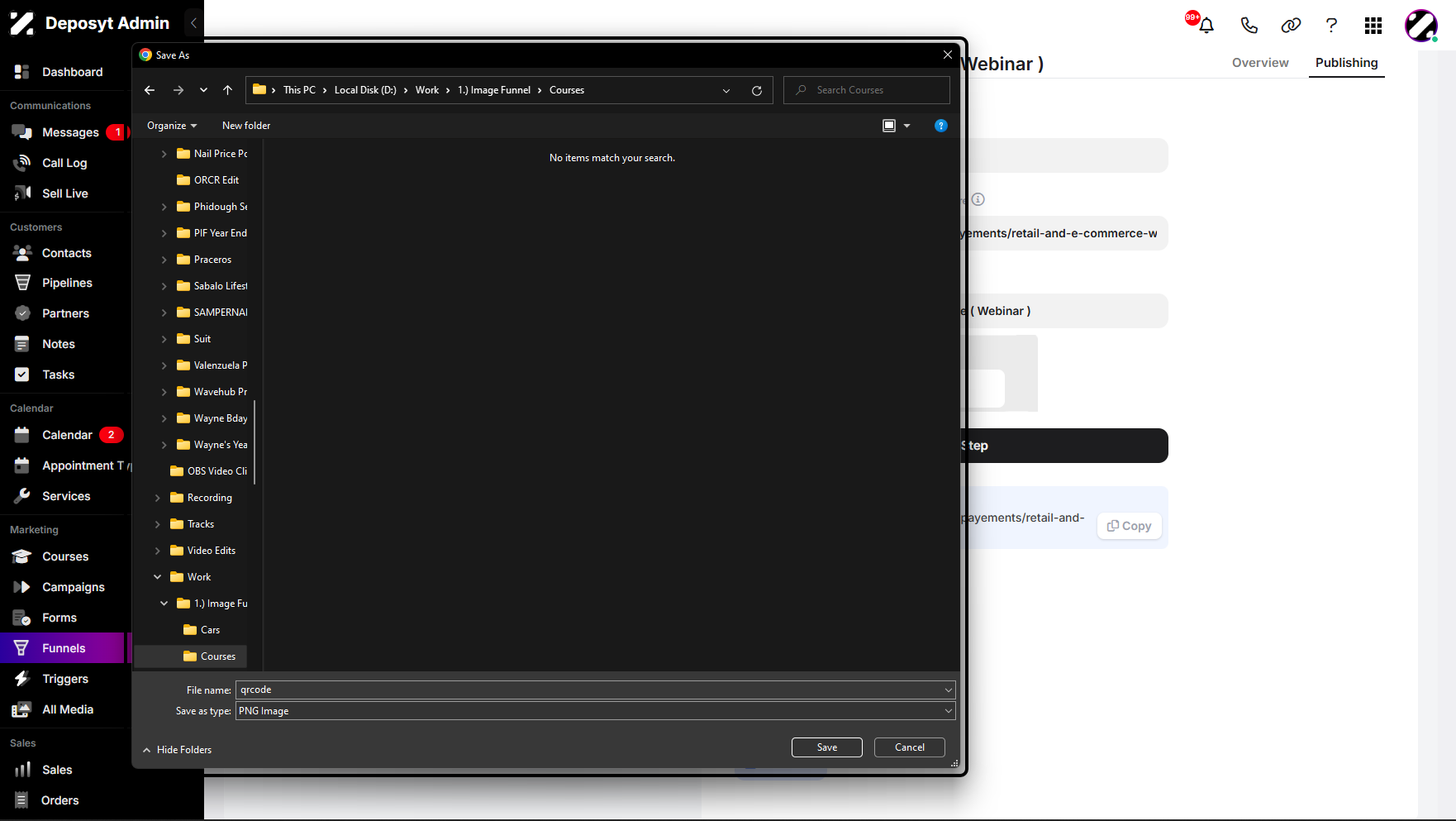
Task: Click Local Disk (D:) in breadcrumb
Action: (x=365, y=90)
